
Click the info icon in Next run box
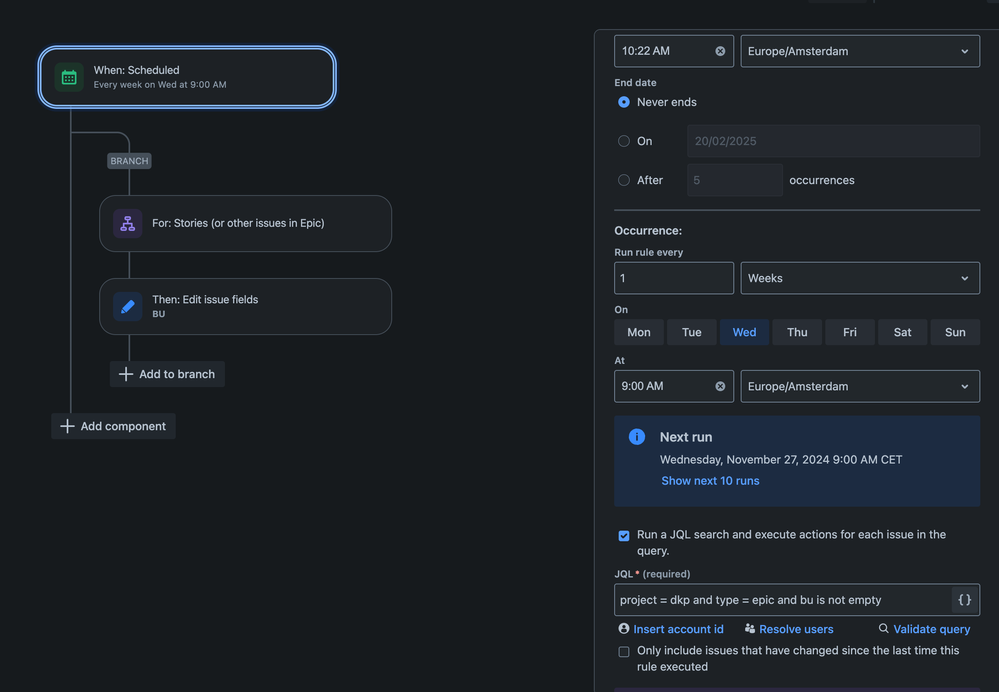click(636, 436)
